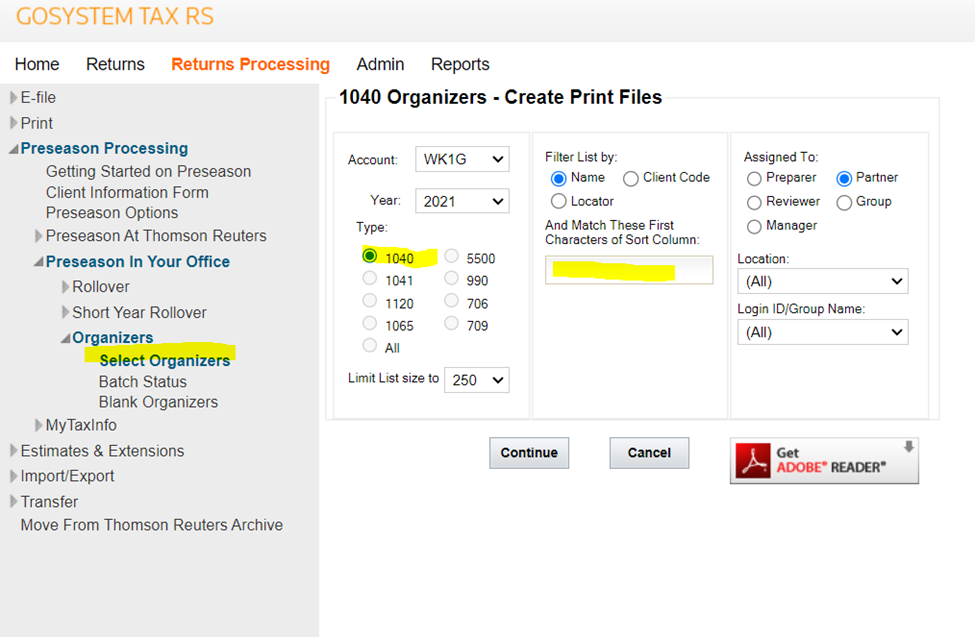975x637 pixels.
Task: Select the 709 return type radio
Action: pos(451,323)
